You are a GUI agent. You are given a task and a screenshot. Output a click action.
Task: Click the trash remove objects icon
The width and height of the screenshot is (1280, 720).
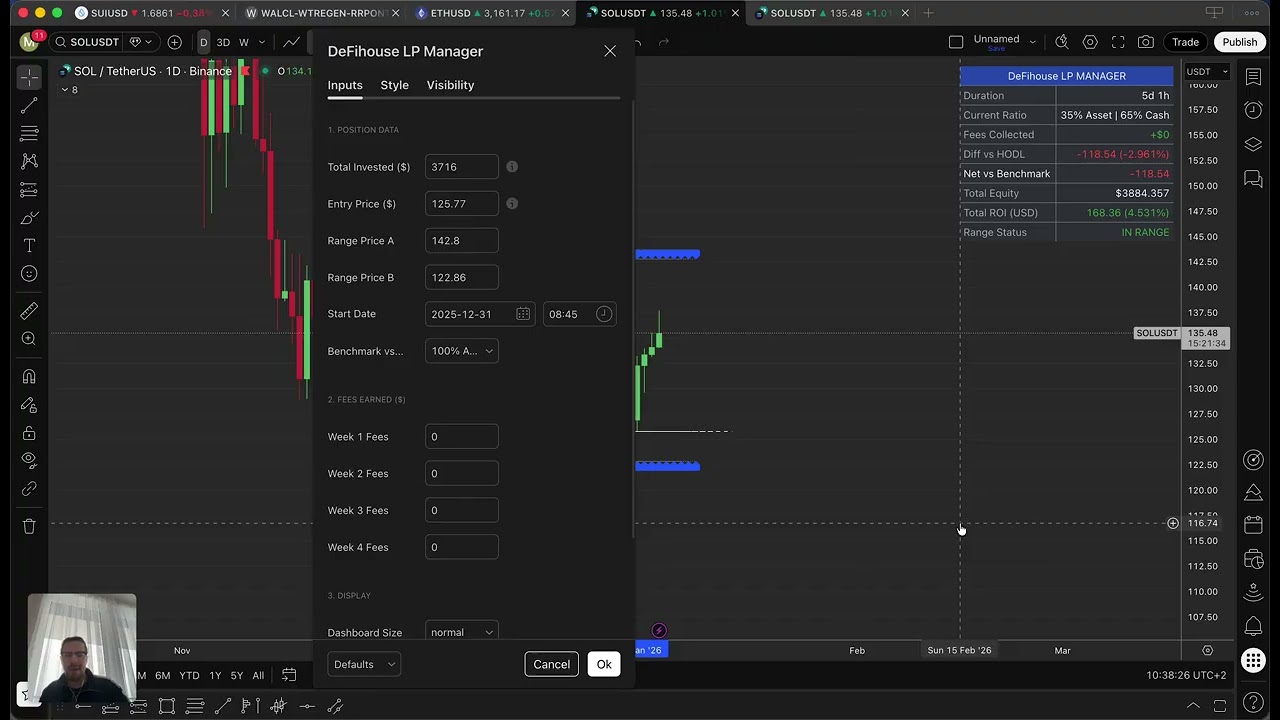pyautogui.click(x=29, y=526)
